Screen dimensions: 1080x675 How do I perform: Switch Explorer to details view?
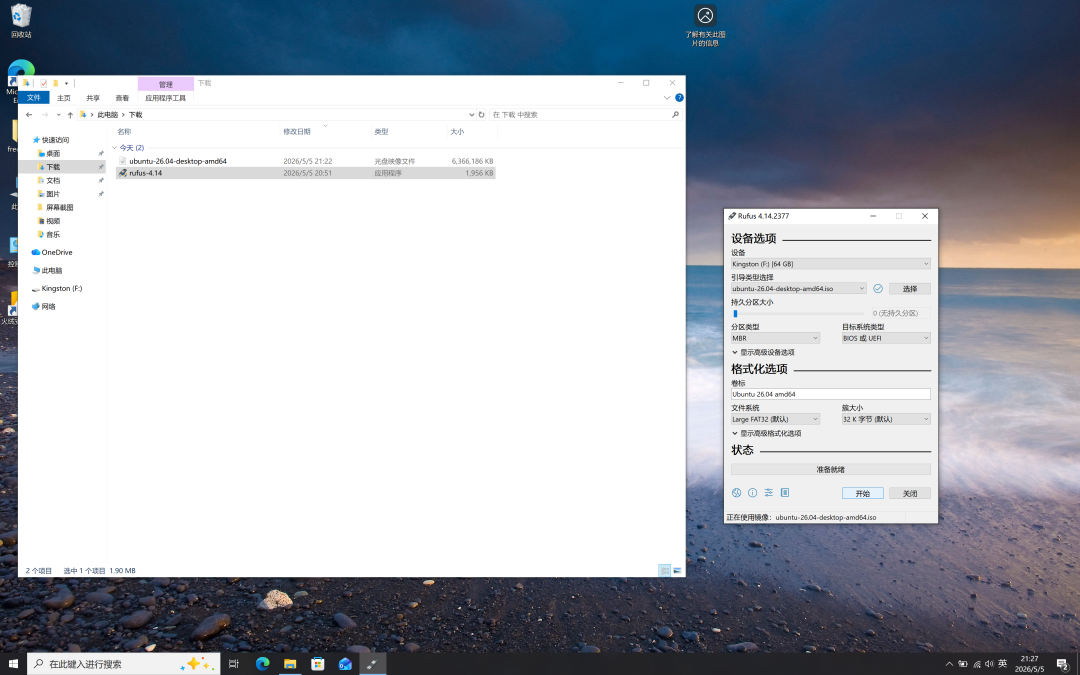click(x=665, y=570)
